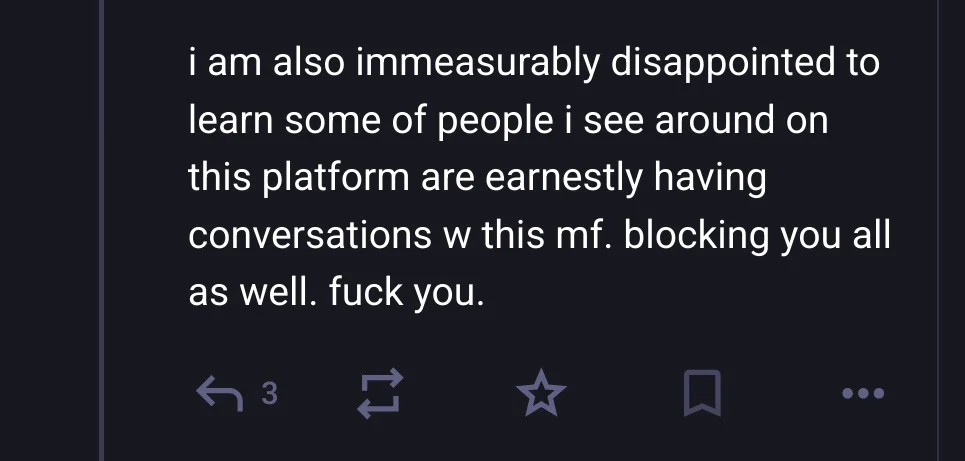Viewport: 965px width, 461px height.
Task: Click the final line 'as well. fuck you.'
Action: [336, 293]
